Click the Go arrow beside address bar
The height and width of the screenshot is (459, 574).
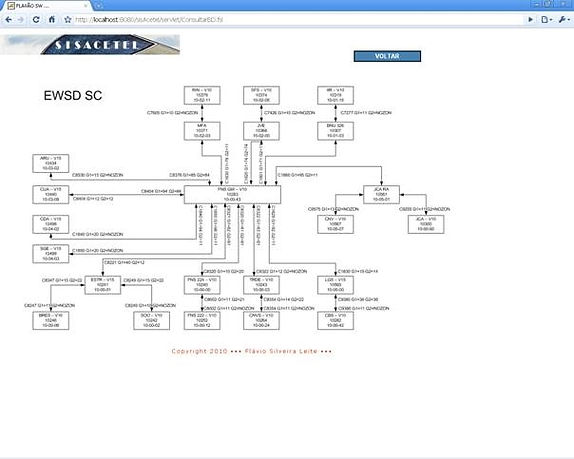click(530, 19)
